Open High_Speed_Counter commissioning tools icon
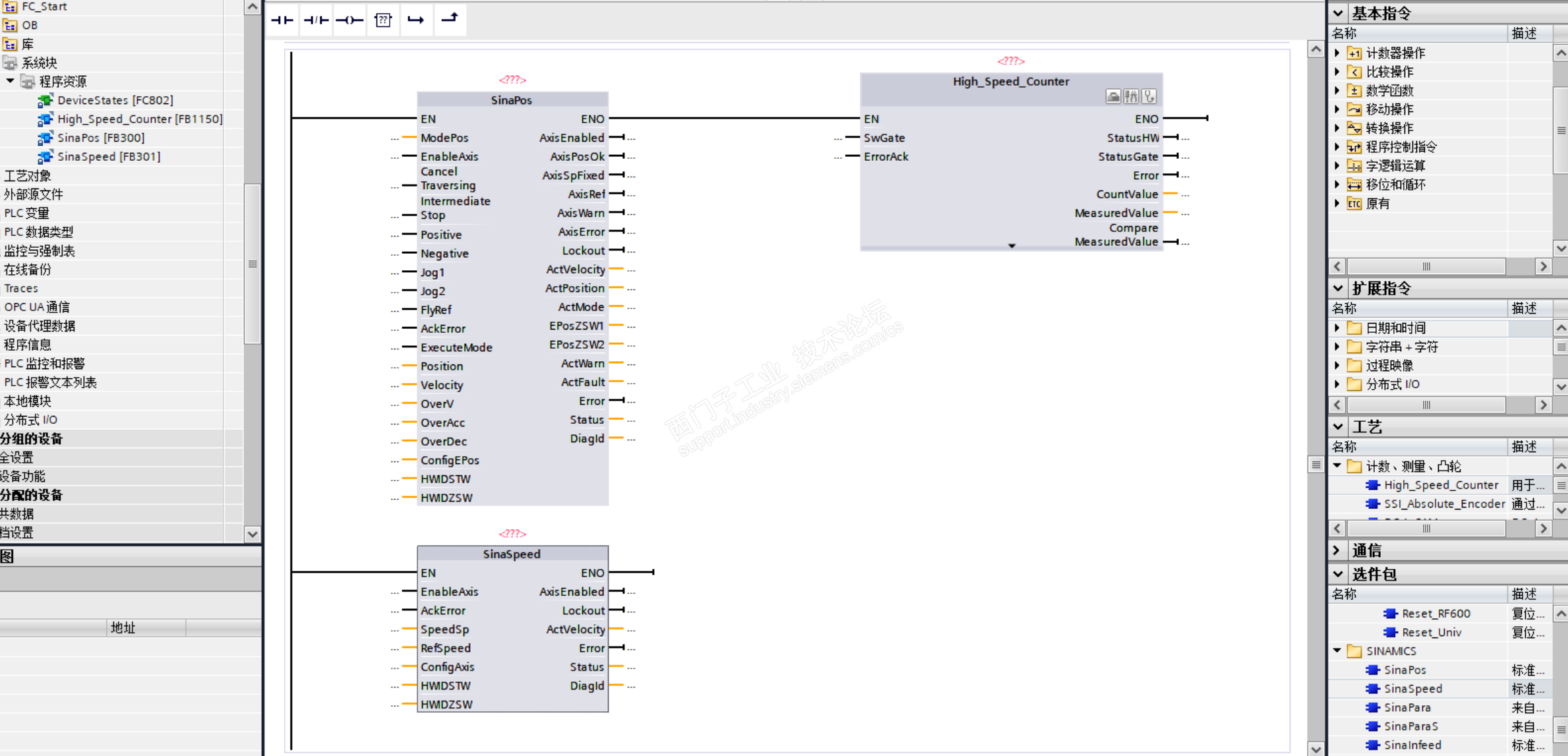This screenshot has height=756, width=1568. [1131, 97]
